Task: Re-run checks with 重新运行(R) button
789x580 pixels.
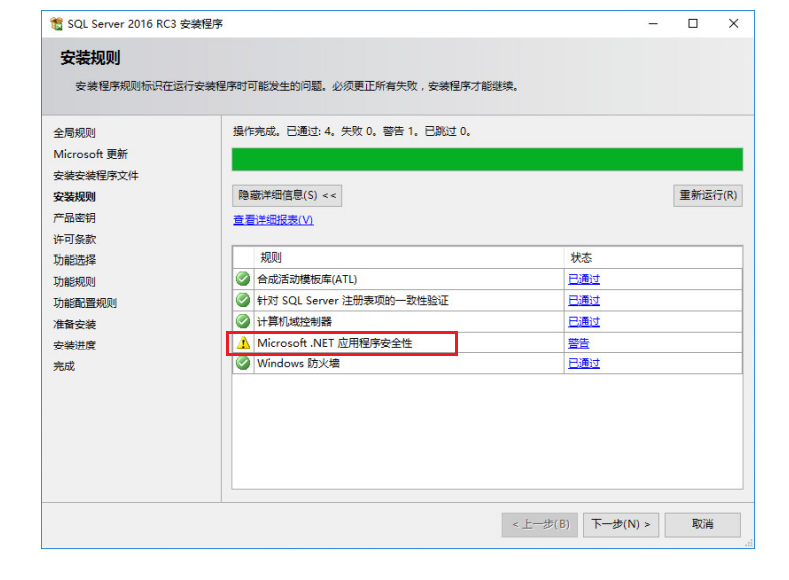Action: click(708, 195)
